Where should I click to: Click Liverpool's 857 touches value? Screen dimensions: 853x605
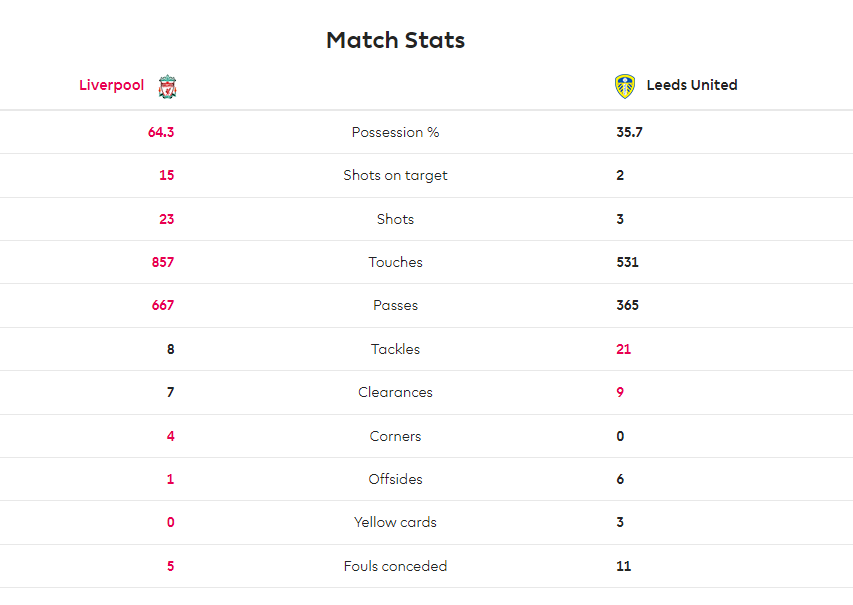(163, 262)
